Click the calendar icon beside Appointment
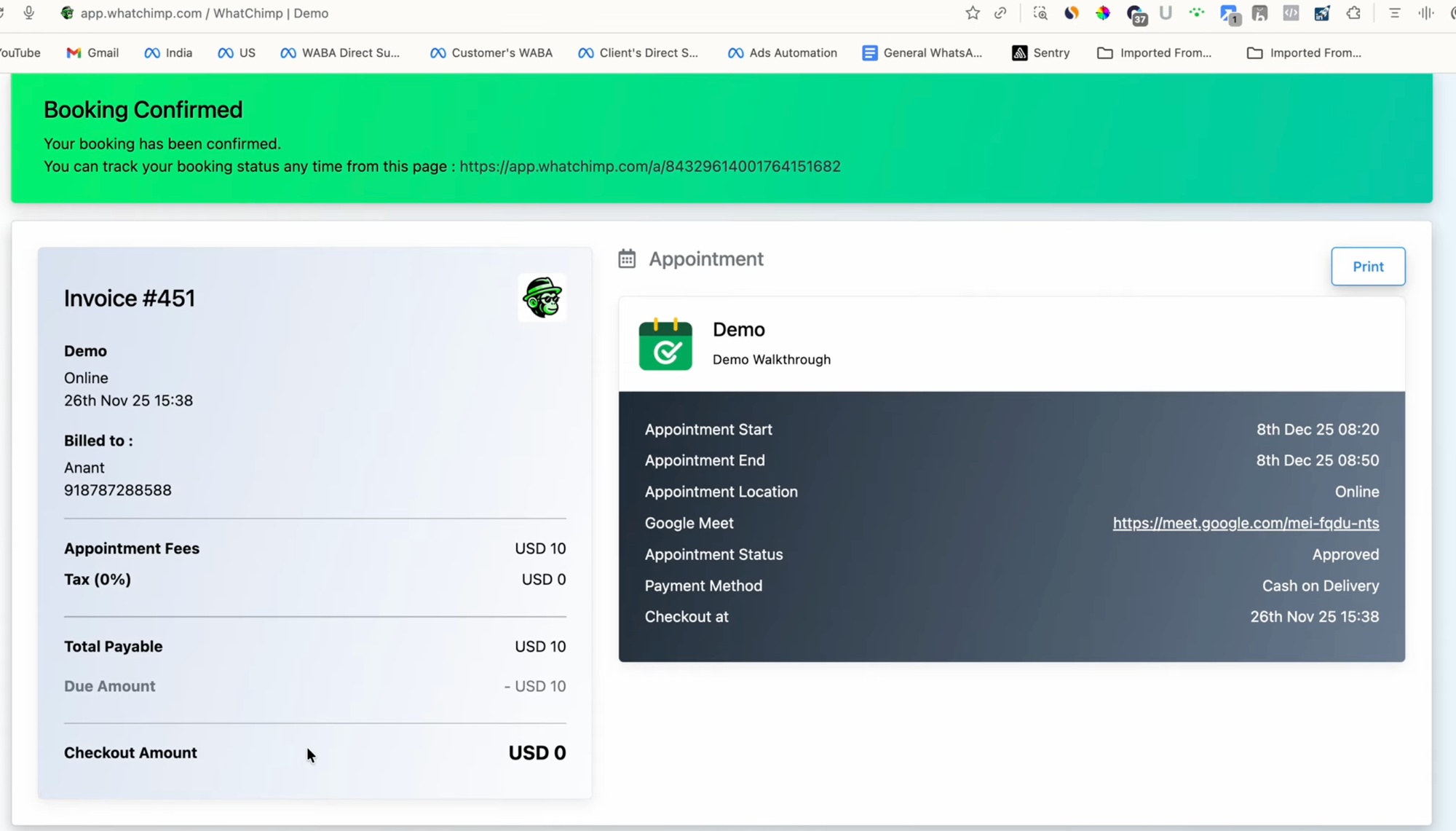1456x831 pixels. 627,259
